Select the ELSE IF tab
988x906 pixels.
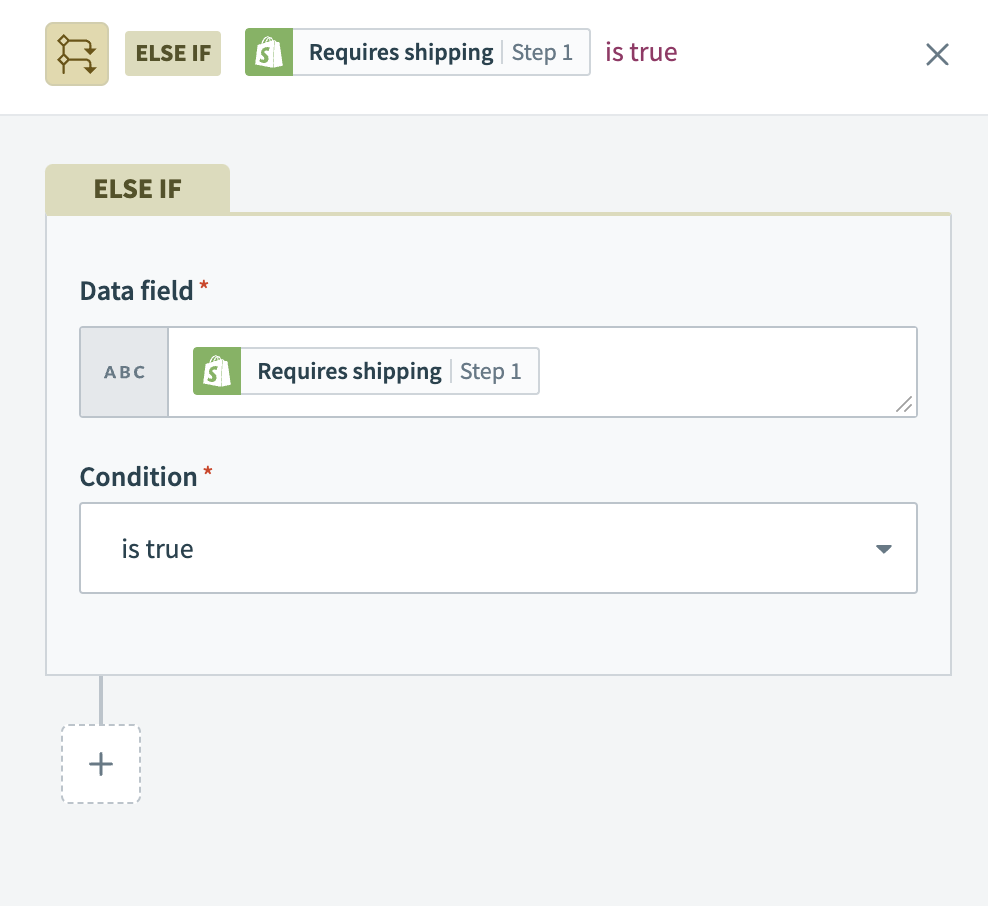(138, 189)
